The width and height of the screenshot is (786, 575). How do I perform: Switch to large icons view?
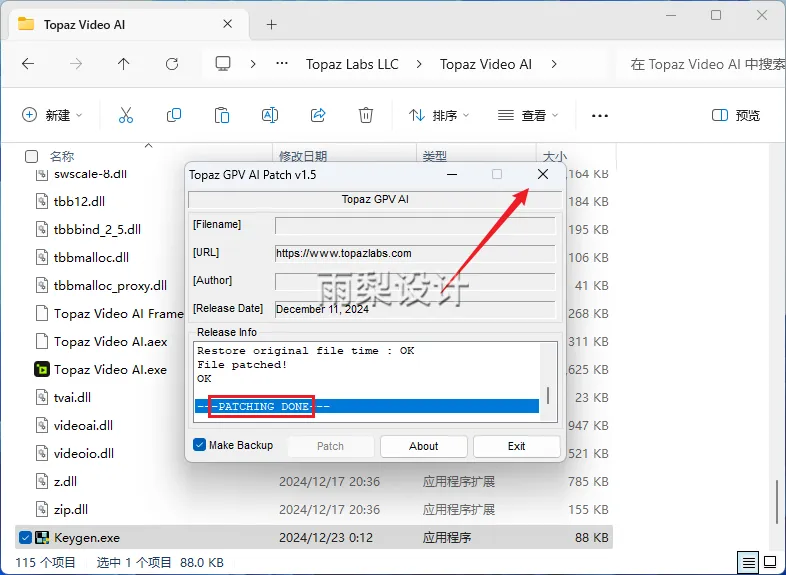[770, 562]
